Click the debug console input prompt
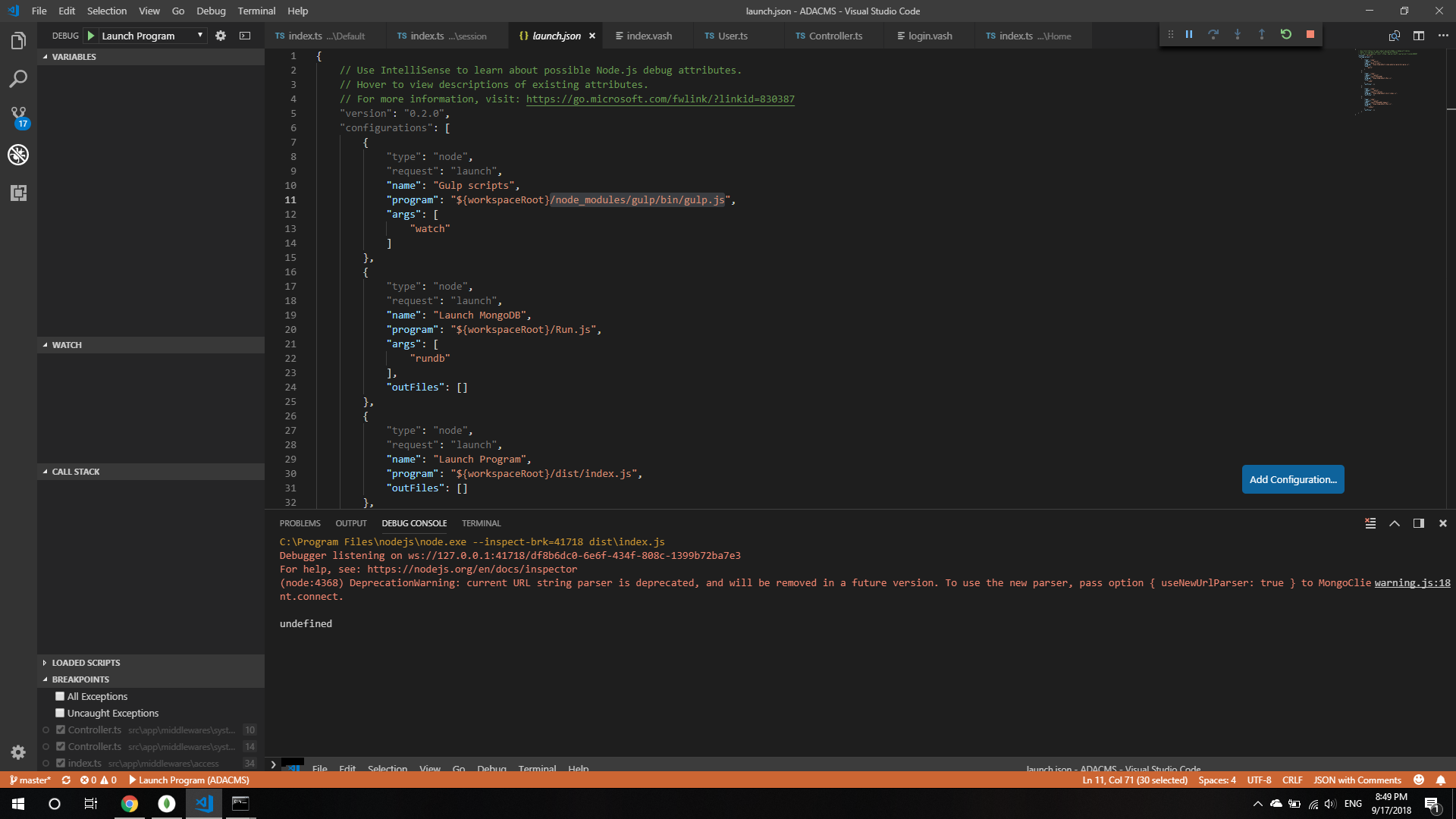 pyautogui.click(x=864, y=764)
